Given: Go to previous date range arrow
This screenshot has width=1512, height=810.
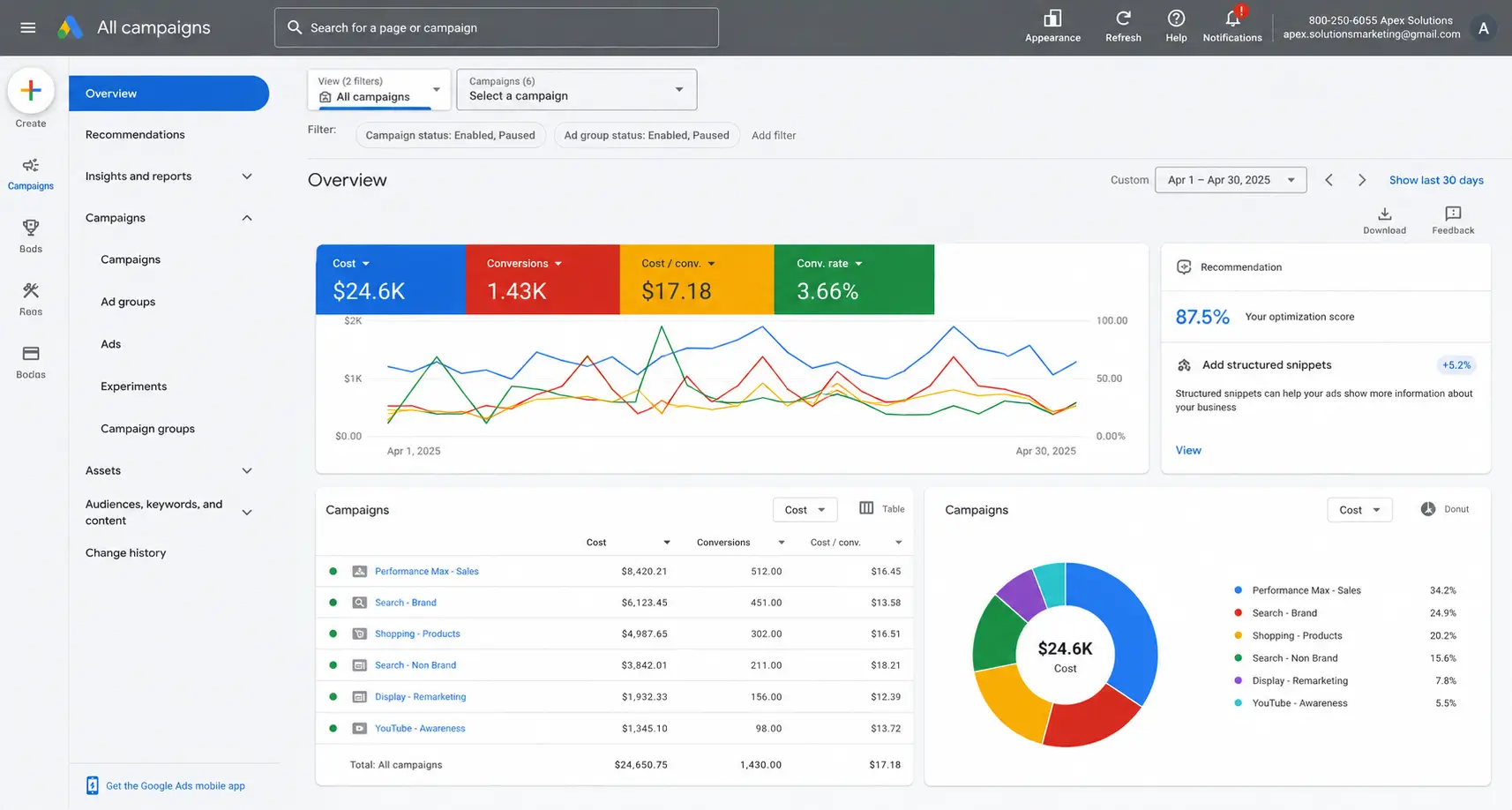Looking at the screenshot, I should tap(1329, 180).
